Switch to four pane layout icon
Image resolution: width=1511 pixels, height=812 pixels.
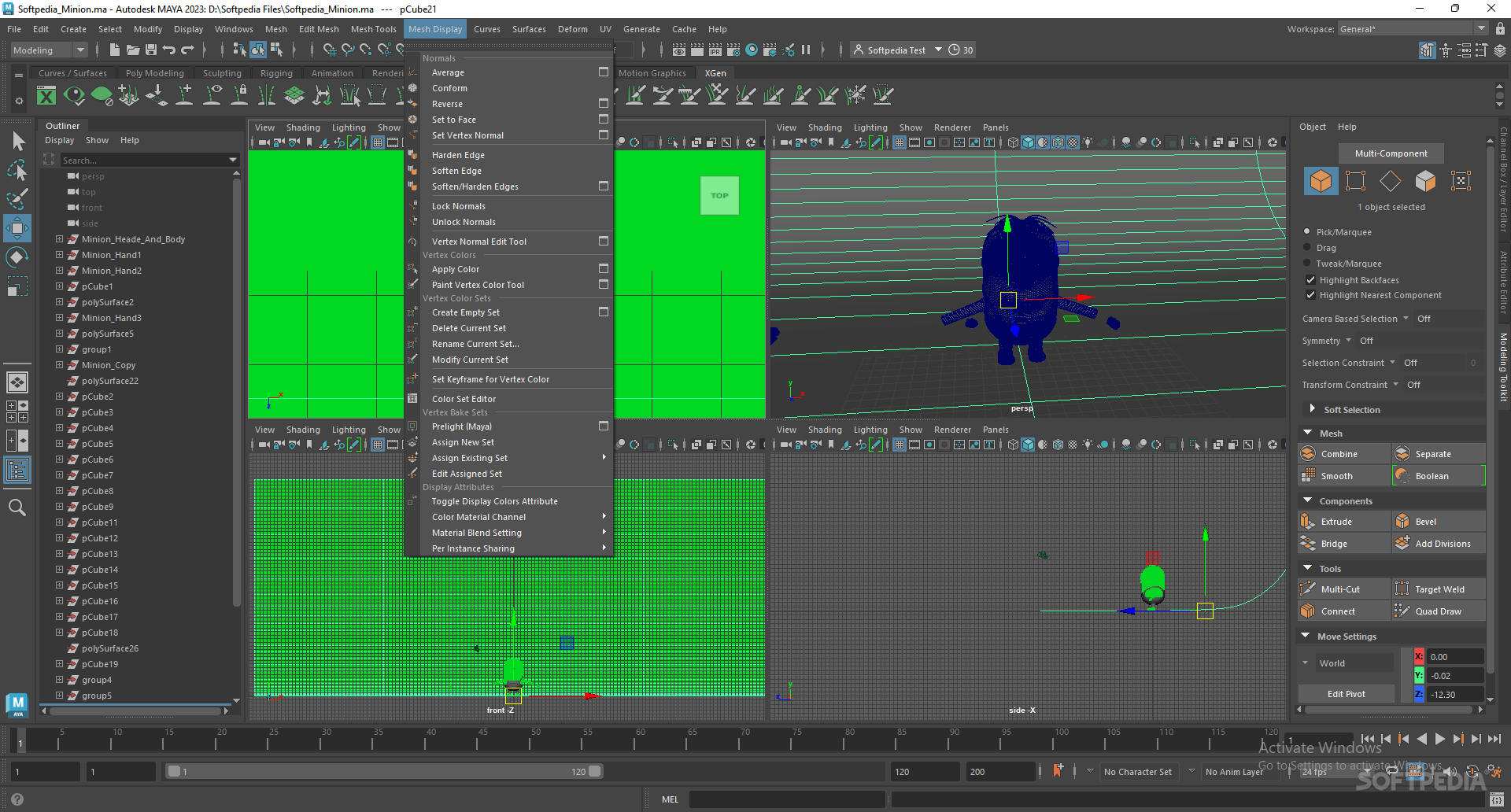click(17, 412)
